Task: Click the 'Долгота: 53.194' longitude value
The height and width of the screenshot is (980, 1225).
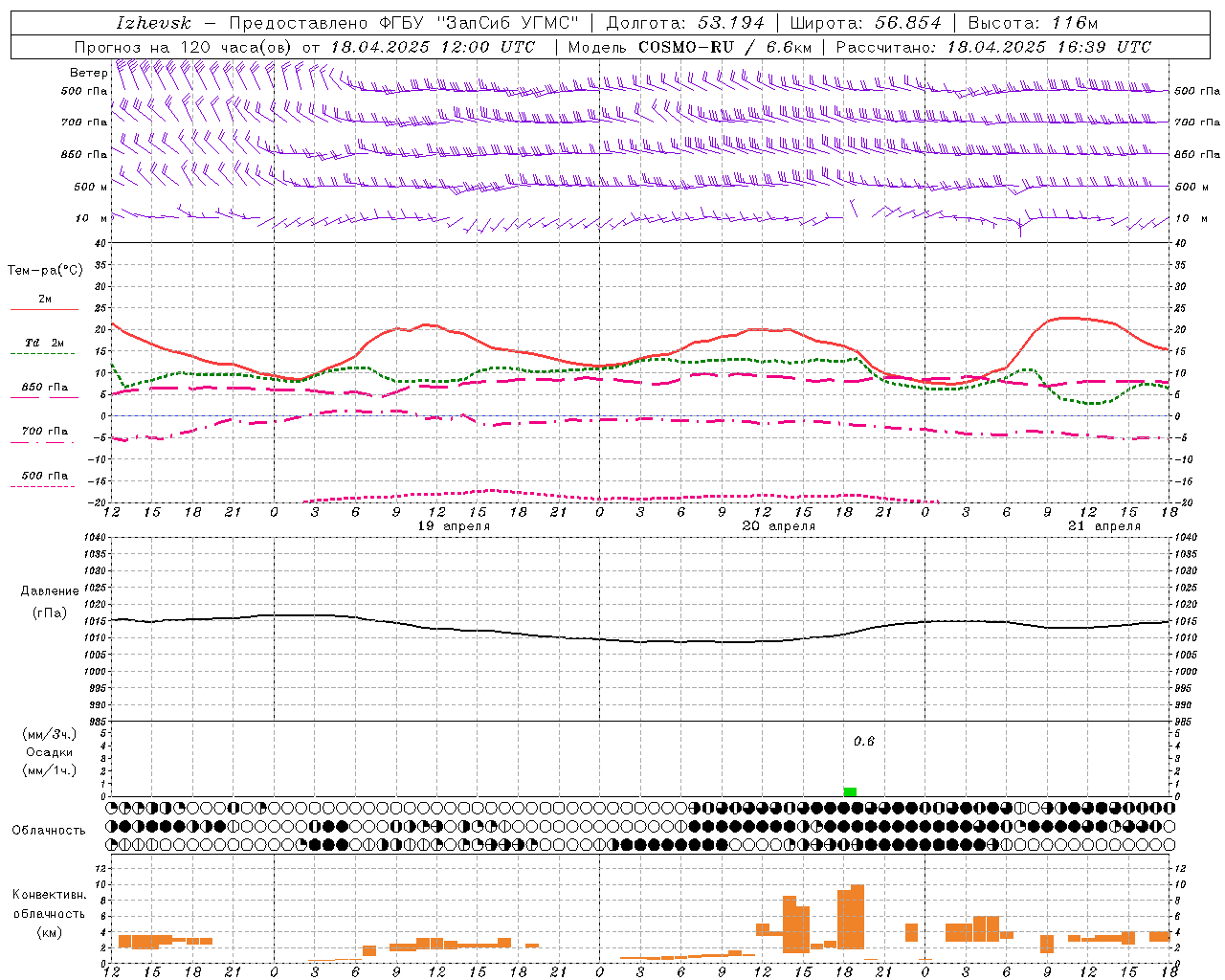Action: click(x=684, y=22)
